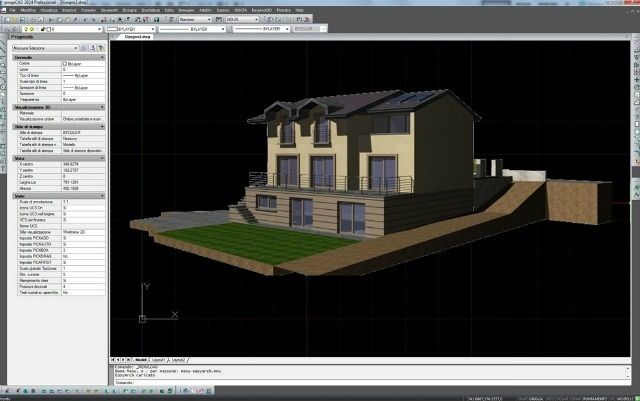Open the BYCOLOR plot style dropdown
Screen dimensions: 640x401
(x=309, y=29)
